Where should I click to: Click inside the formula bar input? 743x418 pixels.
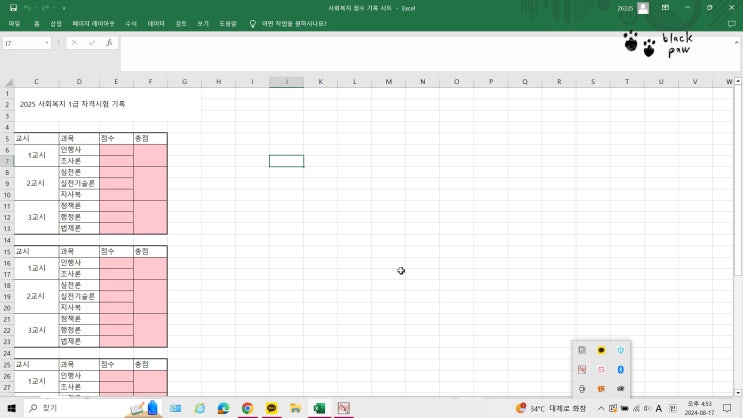pyautogui.click(x=426, y=53)
